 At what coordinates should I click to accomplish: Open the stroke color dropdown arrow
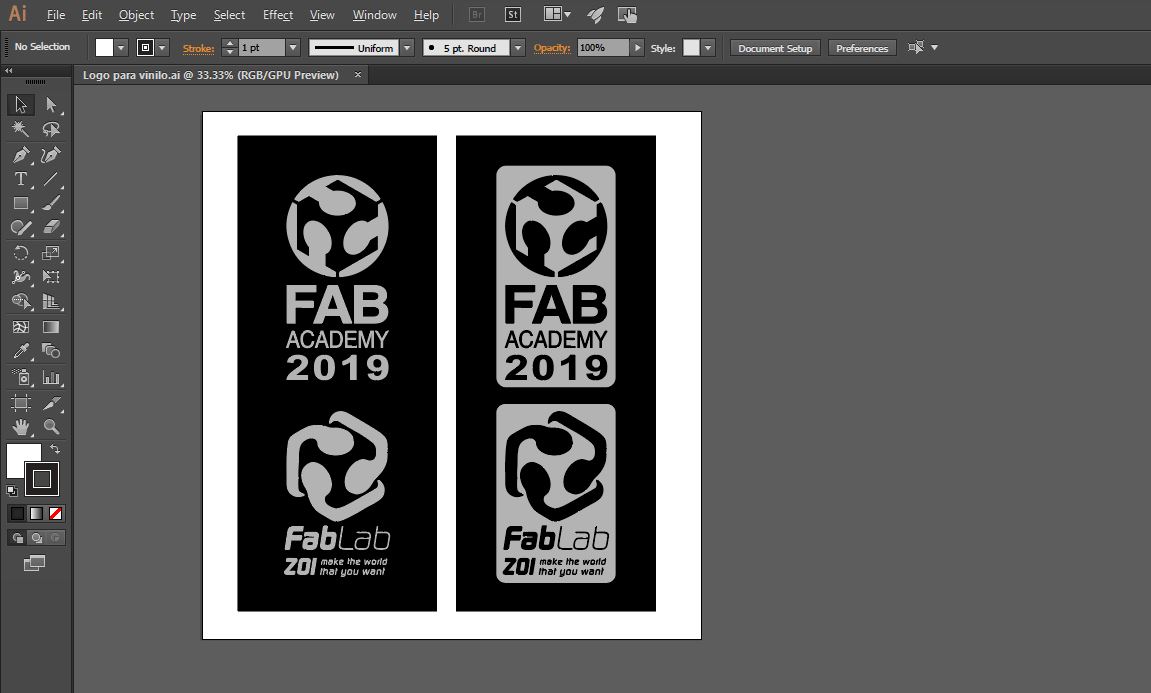tap(162, 48)
